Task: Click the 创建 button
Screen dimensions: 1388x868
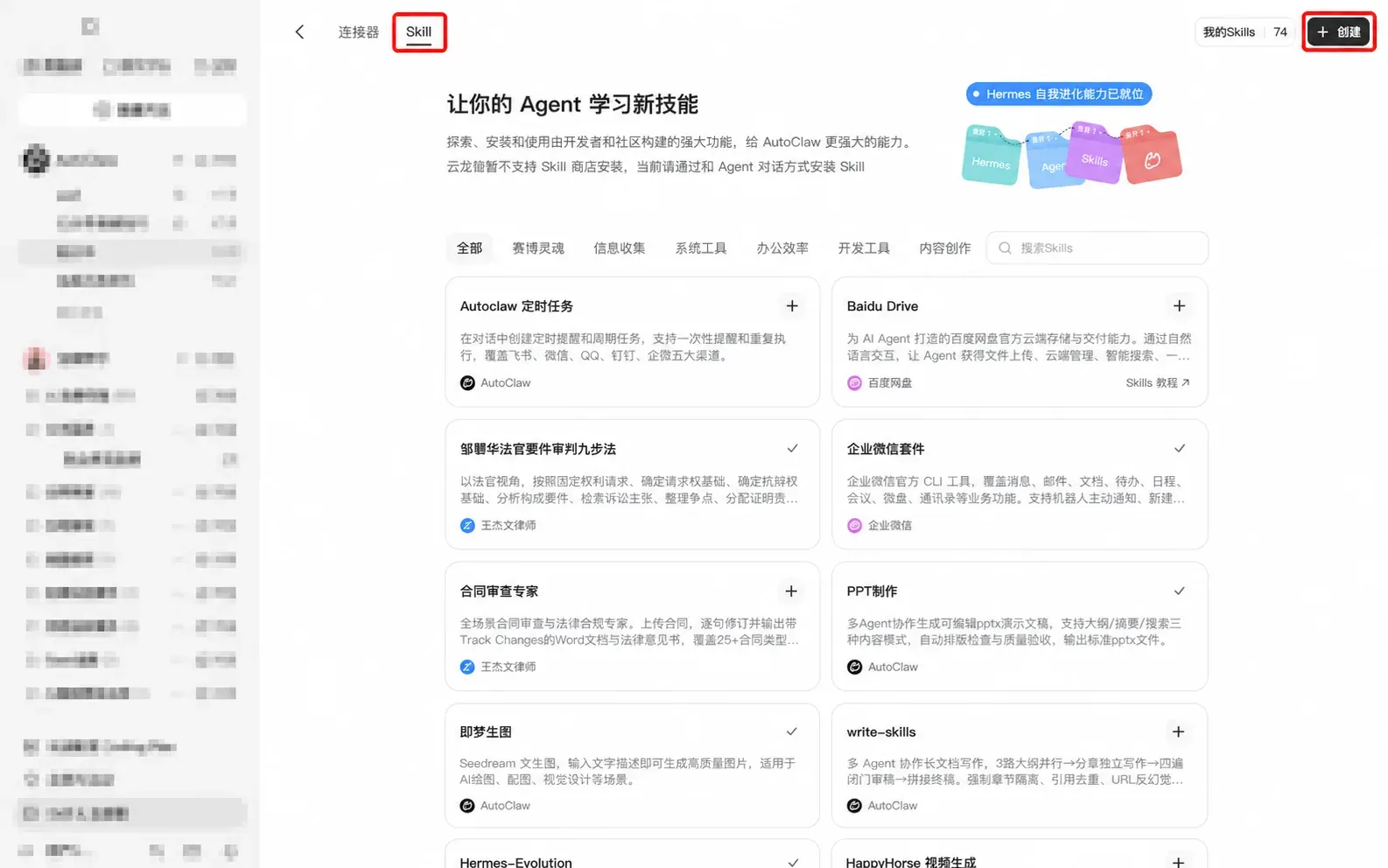Action: click(x=1339, y=32)
